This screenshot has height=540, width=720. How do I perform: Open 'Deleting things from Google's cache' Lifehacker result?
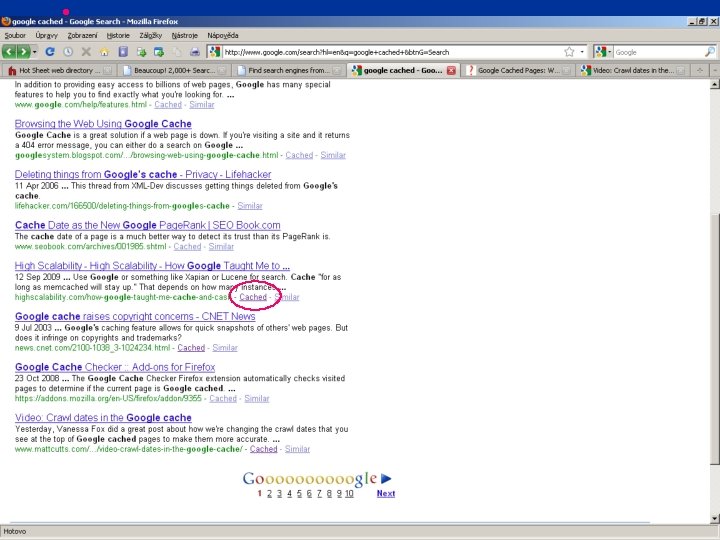[143, 174]
